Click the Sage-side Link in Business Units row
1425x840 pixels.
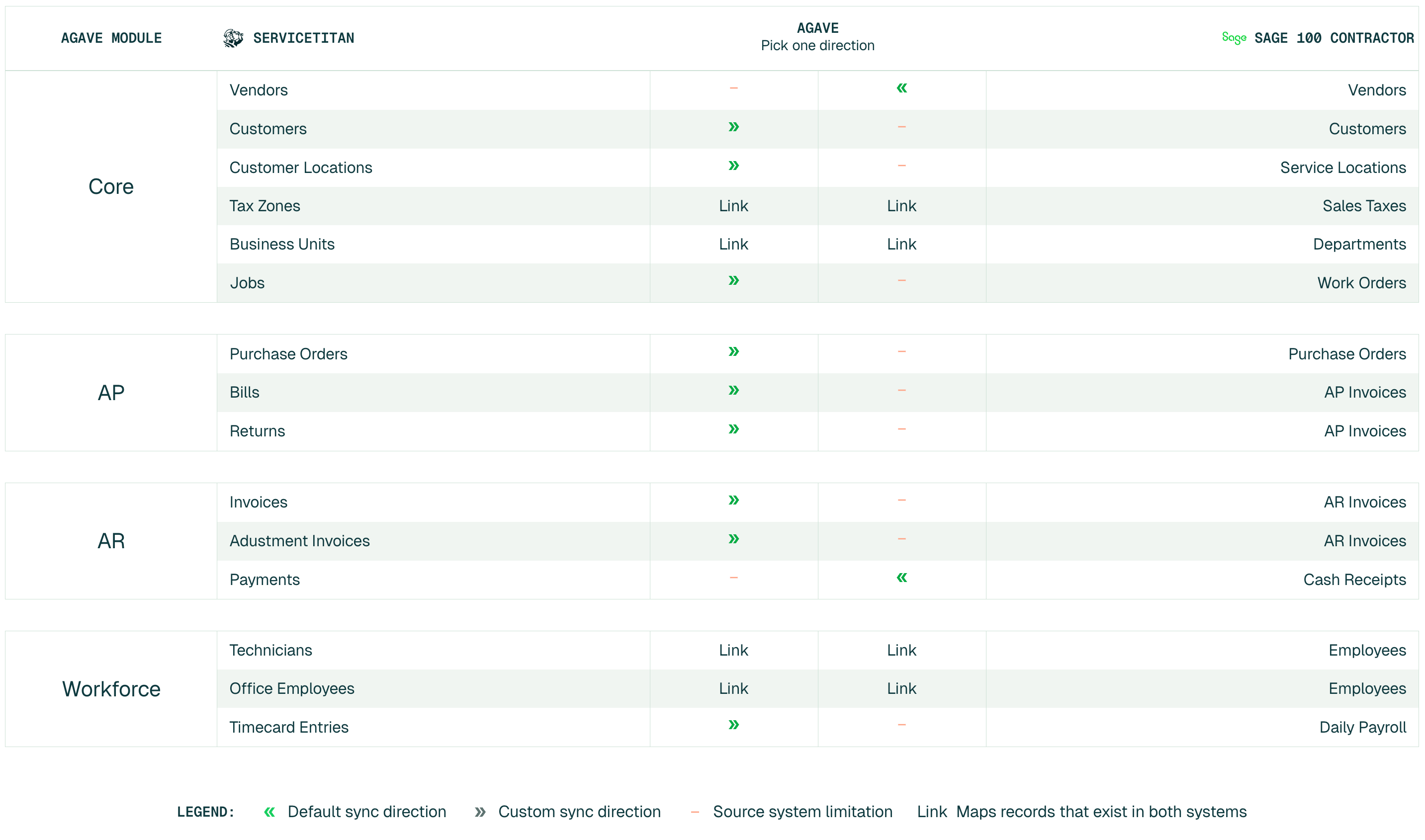901,245
